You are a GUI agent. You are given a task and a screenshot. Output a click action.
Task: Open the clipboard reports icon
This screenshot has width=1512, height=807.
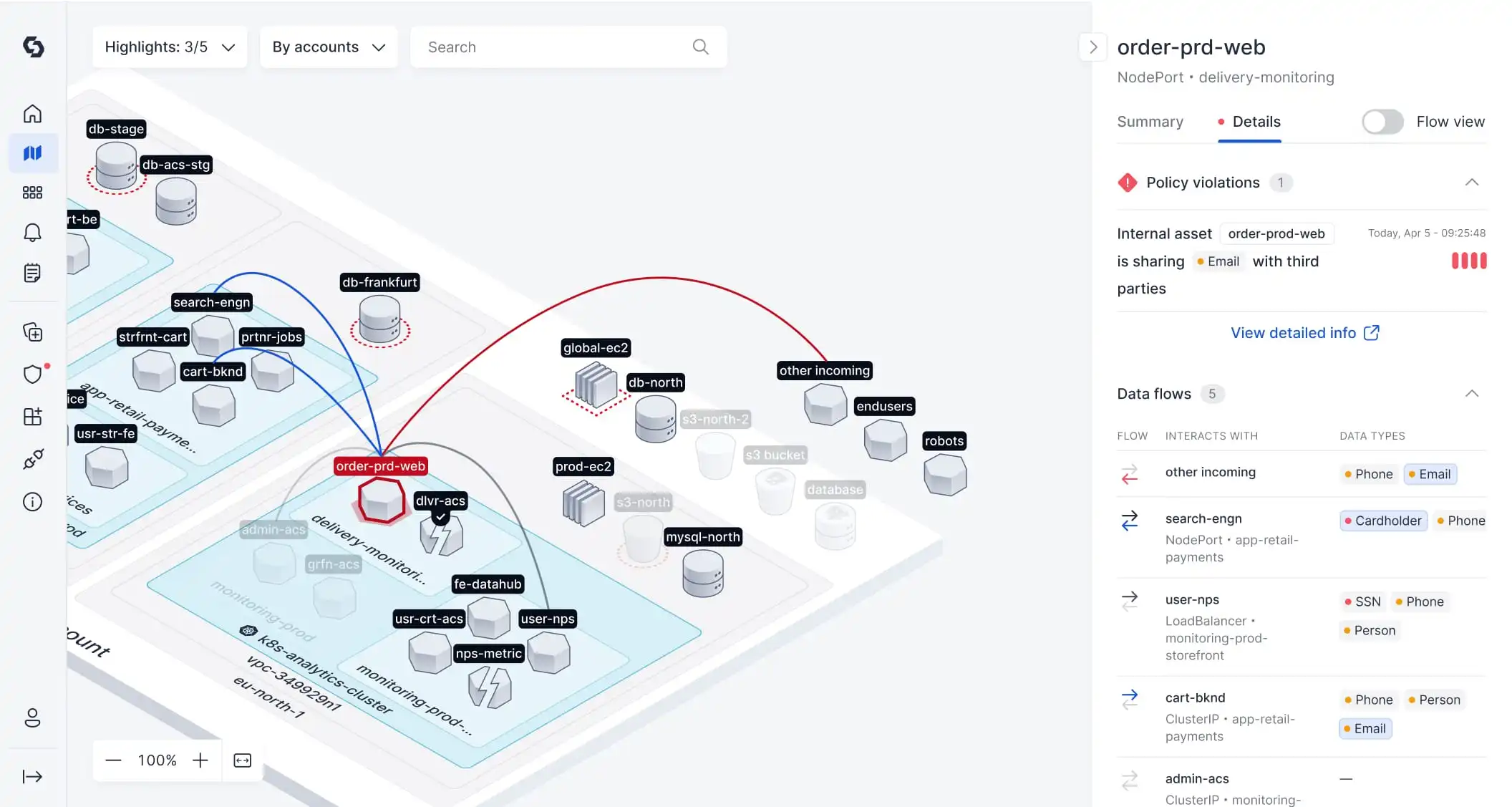point(32,272)
